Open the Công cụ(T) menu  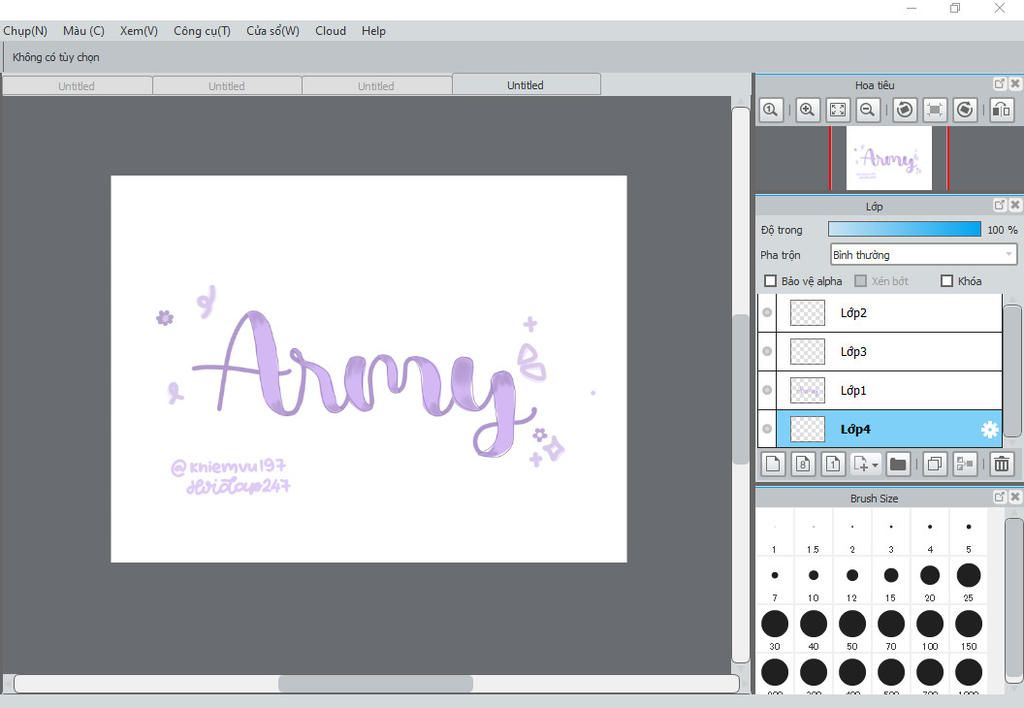[202, 31]
